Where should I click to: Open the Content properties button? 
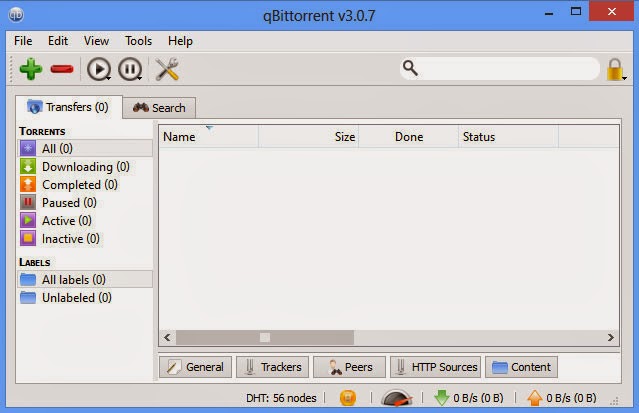pos(521,367)
